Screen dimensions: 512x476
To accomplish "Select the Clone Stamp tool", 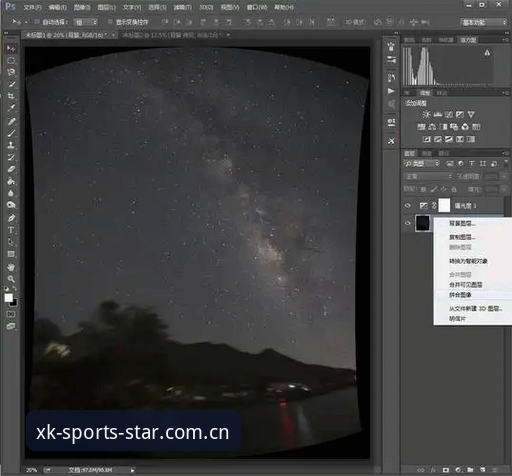I will click(11, 145).
